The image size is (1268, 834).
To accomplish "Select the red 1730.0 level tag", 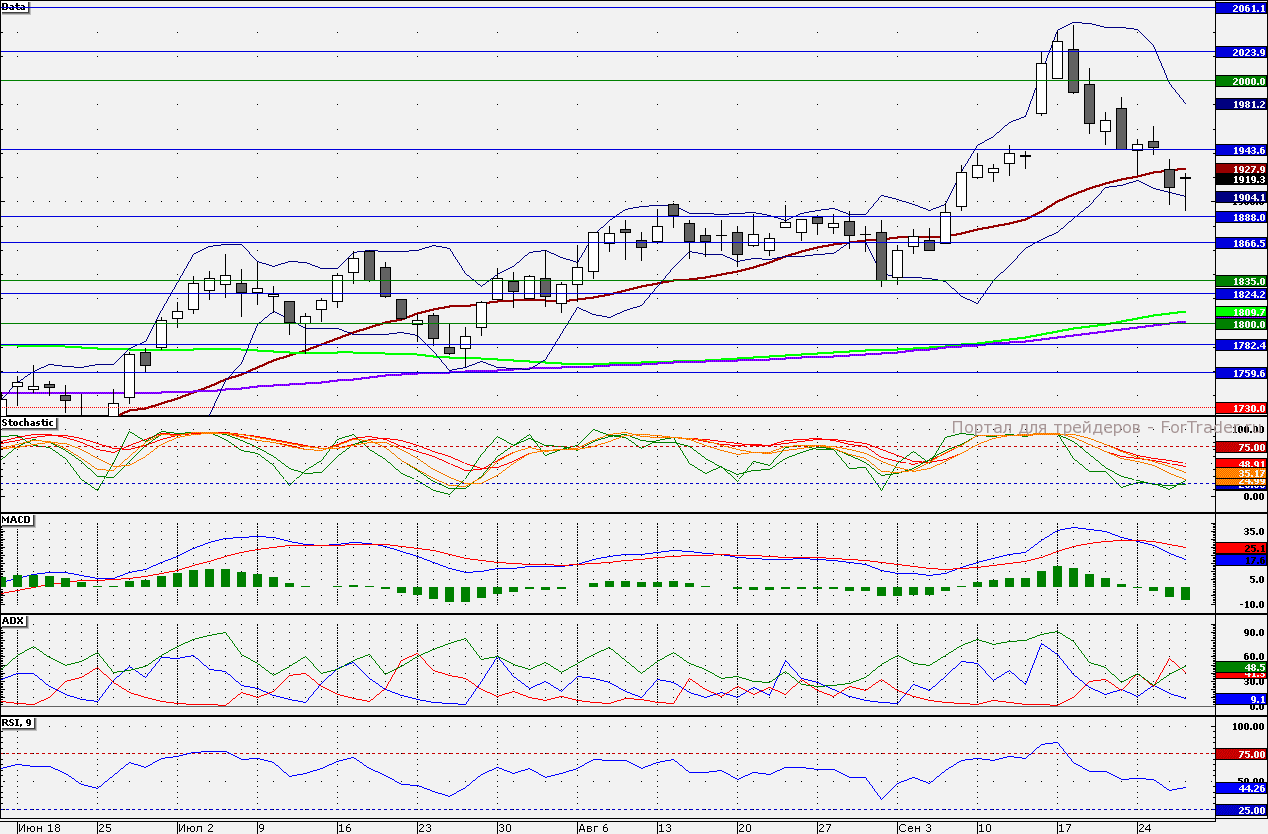I will point(1241,409).
